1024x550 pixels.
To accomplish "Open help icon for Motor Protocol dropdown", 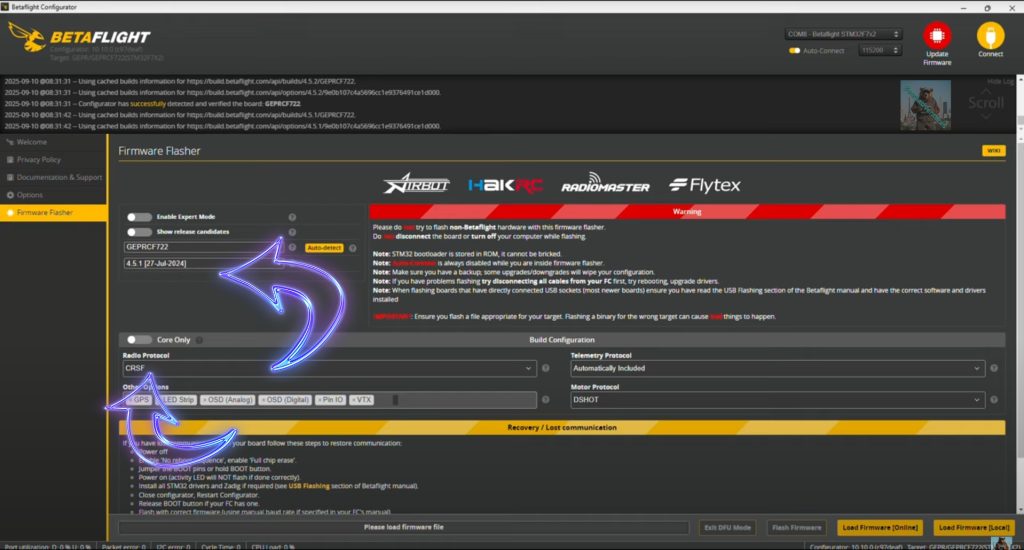I will tap(993, 400).
